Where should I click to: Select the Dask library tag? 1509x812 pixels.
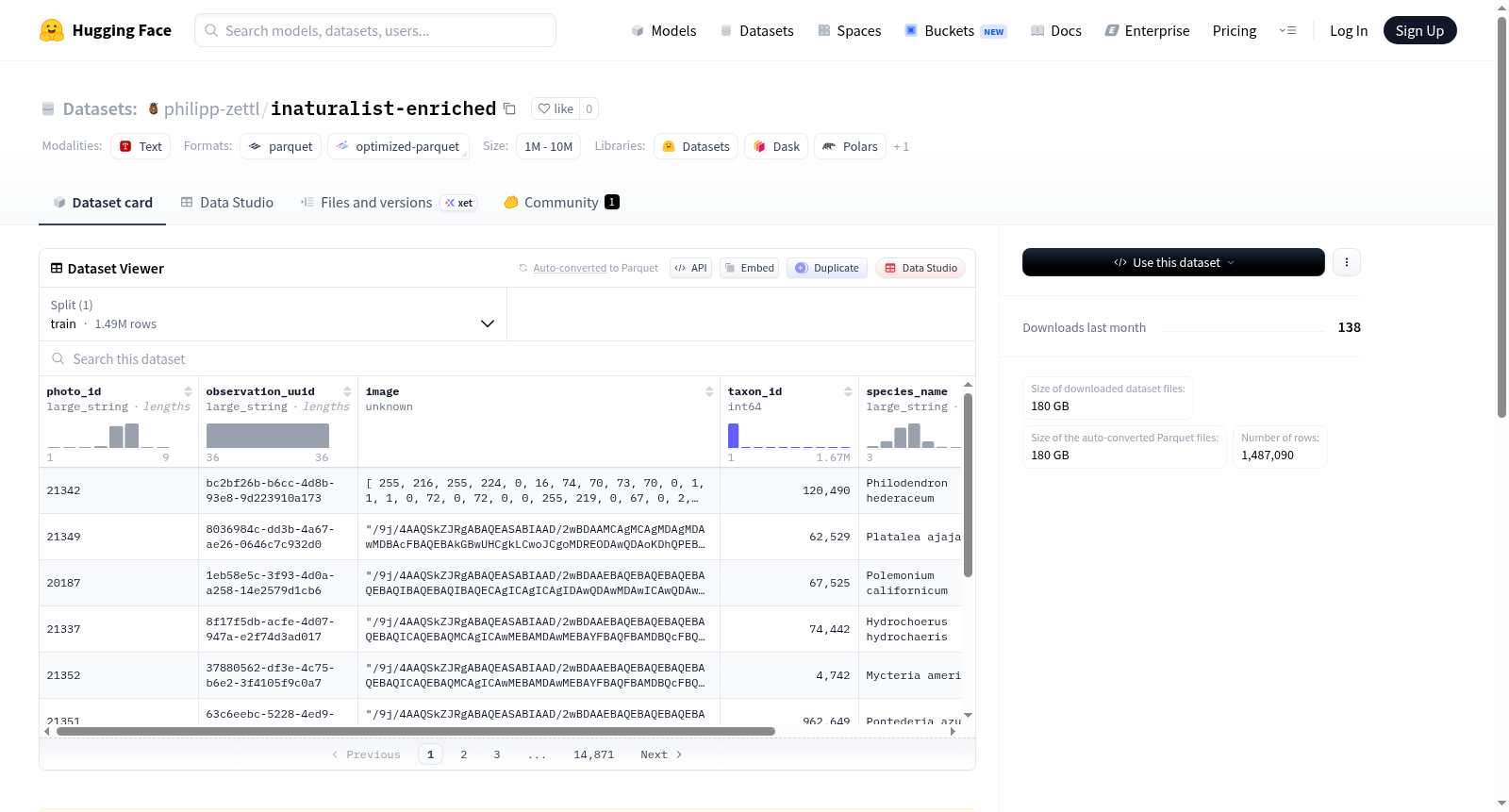(776, 146)
